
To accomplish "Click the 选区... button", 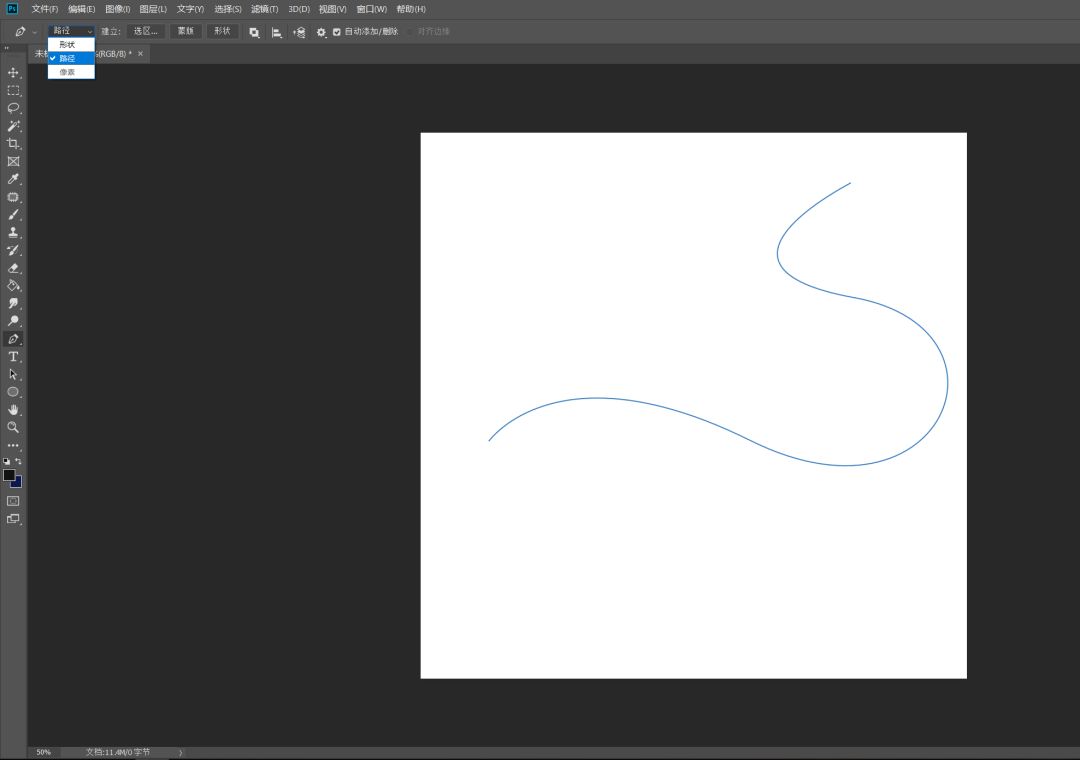I will pos(145,31).
